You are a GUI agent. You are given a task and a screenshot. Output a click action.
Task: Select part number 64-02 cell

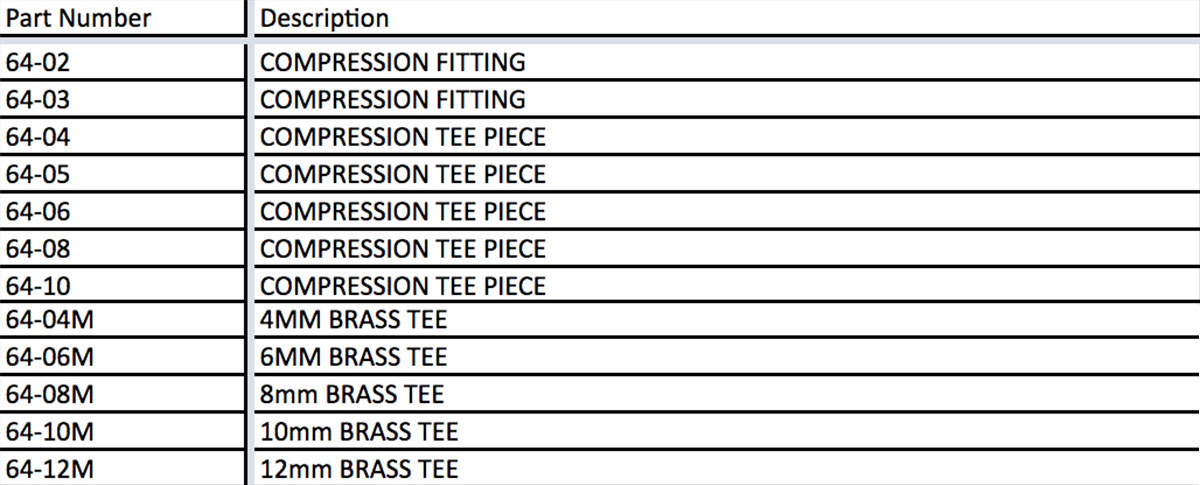(x=38, y=62)
